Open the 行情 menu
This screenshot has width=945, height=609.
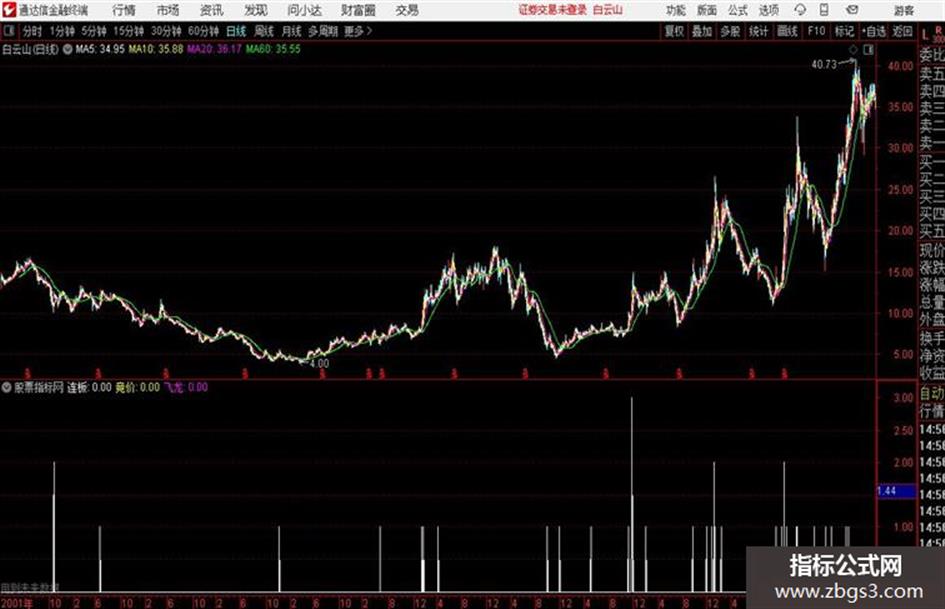tap(124, 10)
